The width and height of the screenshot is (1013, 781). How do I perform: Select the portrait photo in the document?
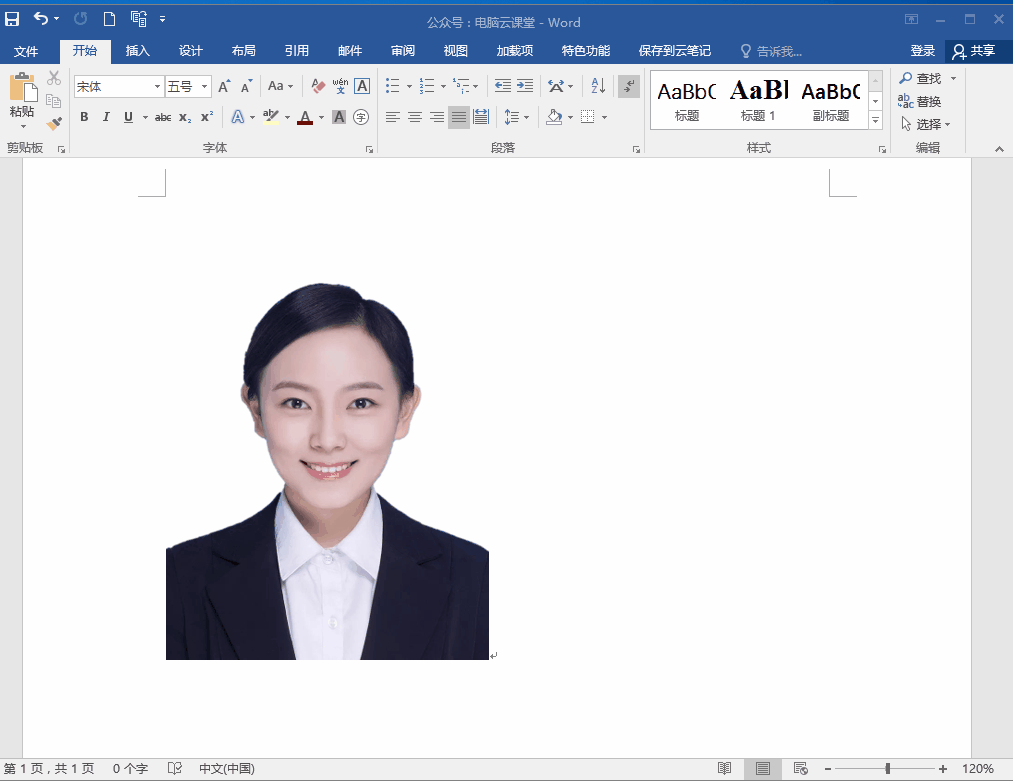pyautogui.click(x=327, y=470)
